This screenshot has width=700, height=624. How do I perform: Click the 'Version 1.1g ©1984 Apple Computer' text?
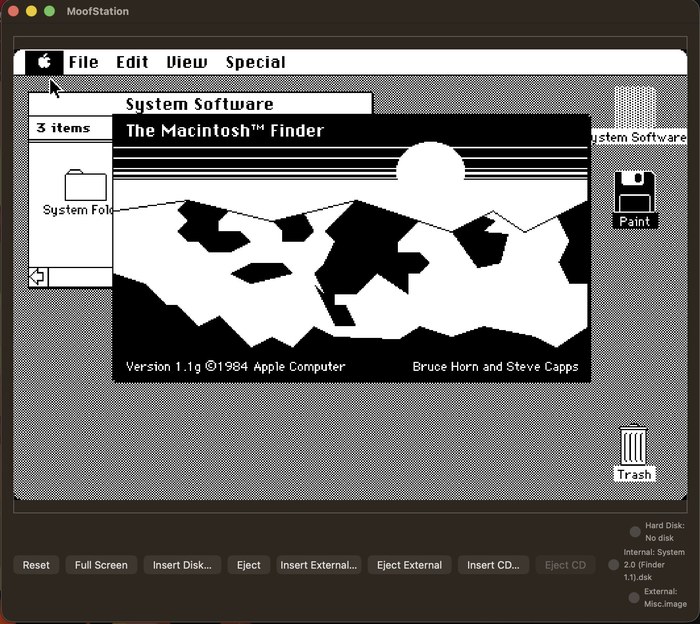[x=235, y=366]
